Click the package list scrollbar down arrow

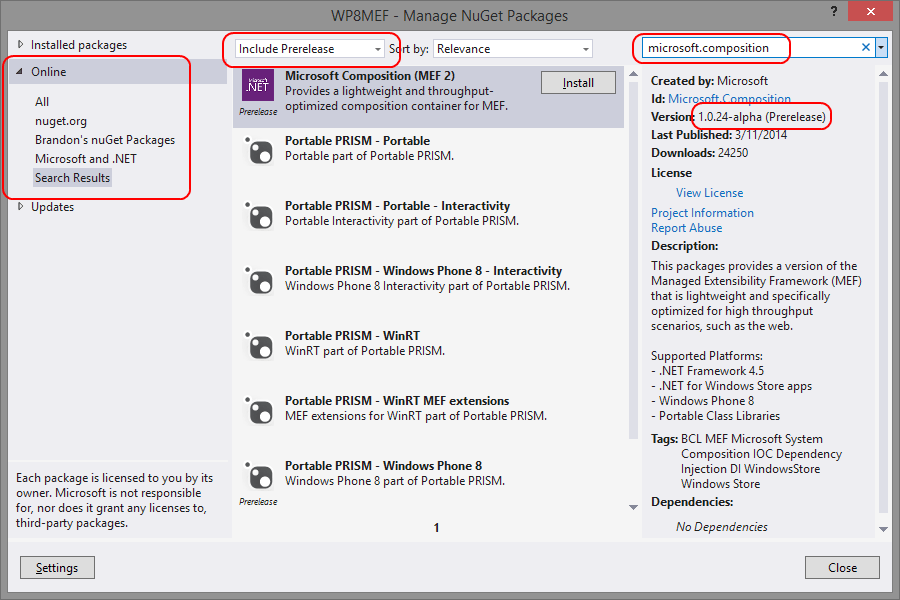633,507
